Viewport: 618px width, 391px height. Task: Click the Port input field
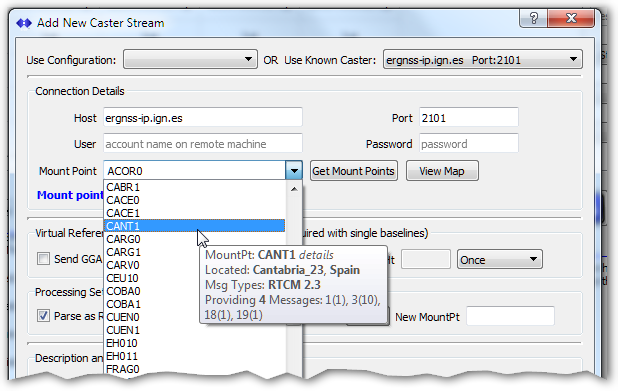[x=469, y=117]
